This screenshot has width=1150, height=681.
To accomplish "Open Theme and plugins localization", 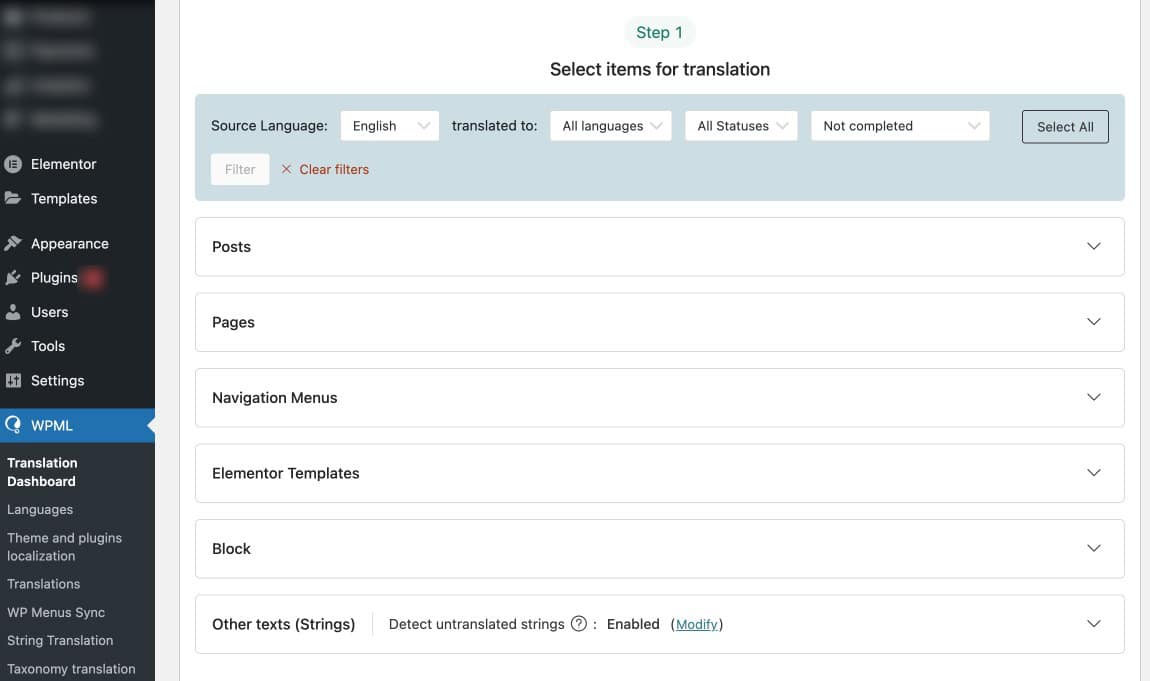I will (x=65, y=547).
